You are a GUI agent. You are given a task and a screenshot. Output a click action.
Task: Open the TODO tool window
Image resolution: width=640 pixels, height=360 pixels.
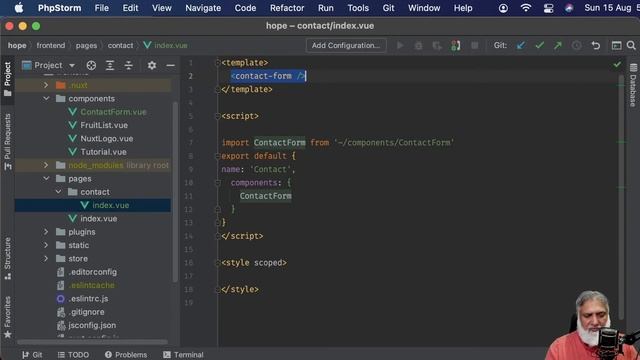tap(73, 355)
